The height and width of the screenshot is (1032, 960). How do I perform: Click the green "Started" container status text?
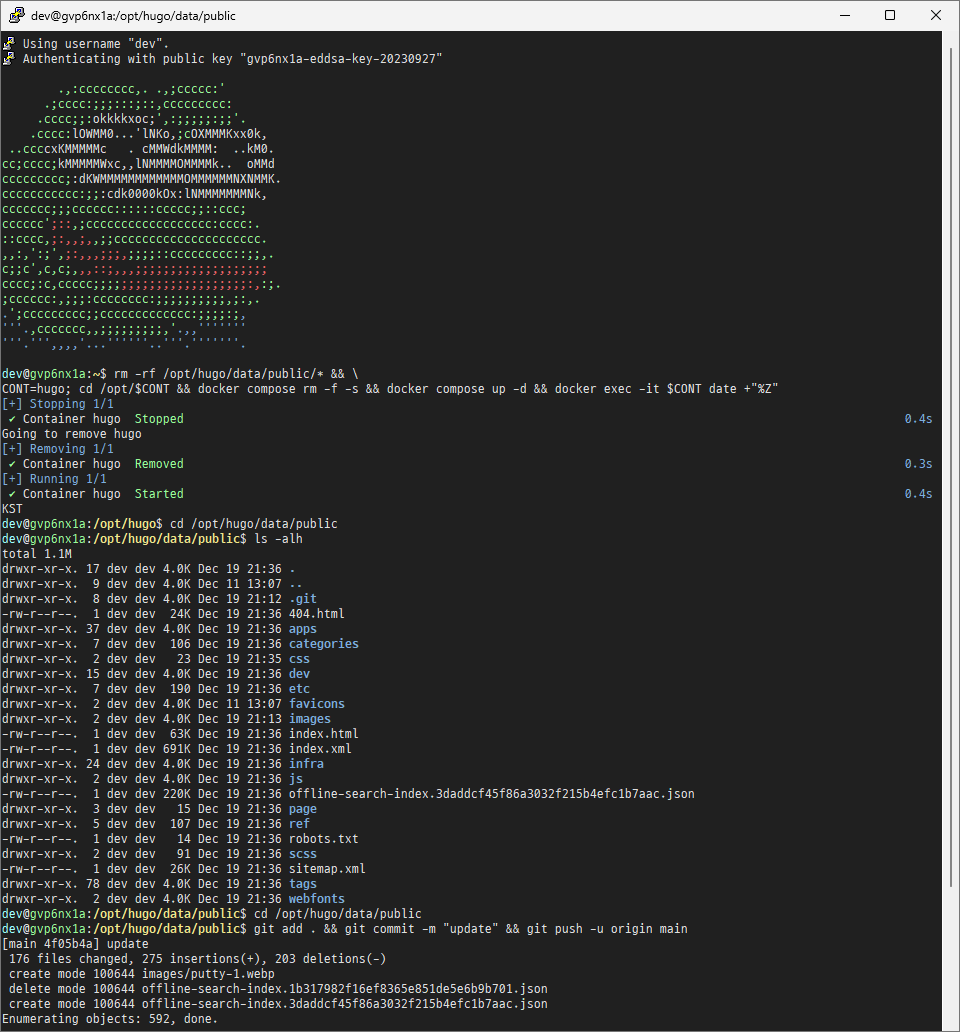pyautogui.click(x=159, y=494)
